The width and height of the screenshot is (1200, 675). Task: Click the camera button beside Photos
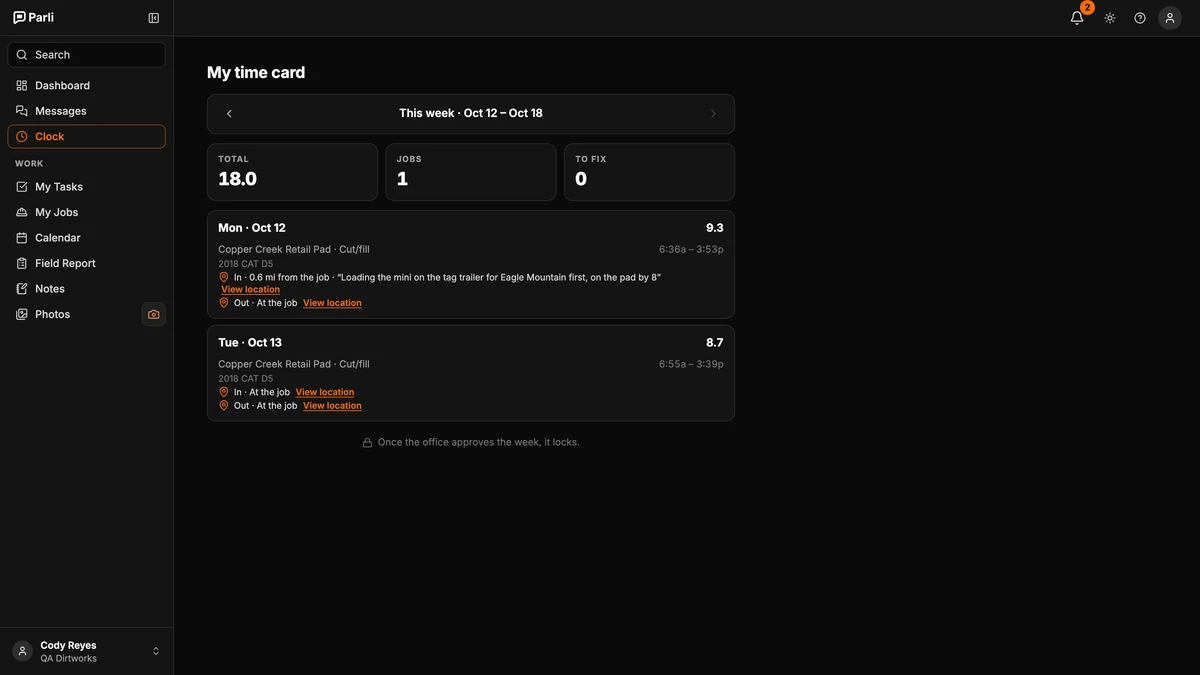click(154, 315)
